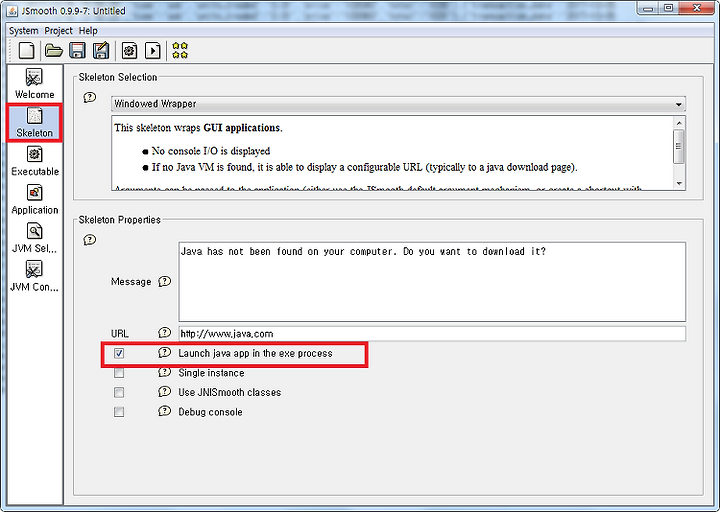The height and width of the screenshot is (512, 720).
Task: Click the 'Launch java app in the exe process' label
Action: [255, 353]
